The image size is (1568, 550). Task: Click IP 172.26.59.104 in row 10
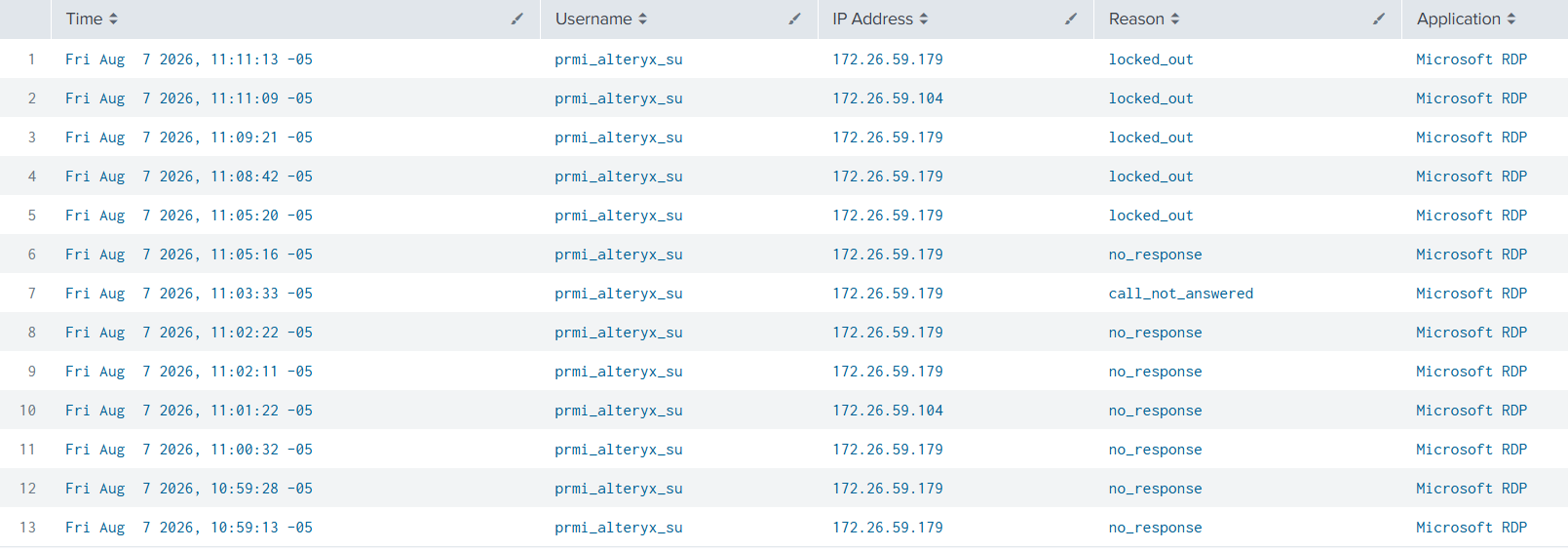pos(888,411)
